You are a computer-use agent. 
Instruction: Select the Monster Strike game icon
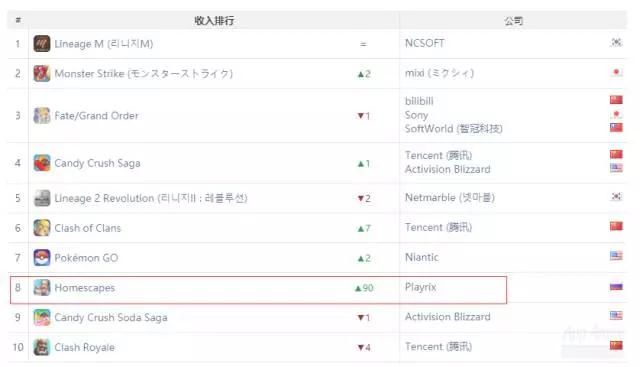42,73
